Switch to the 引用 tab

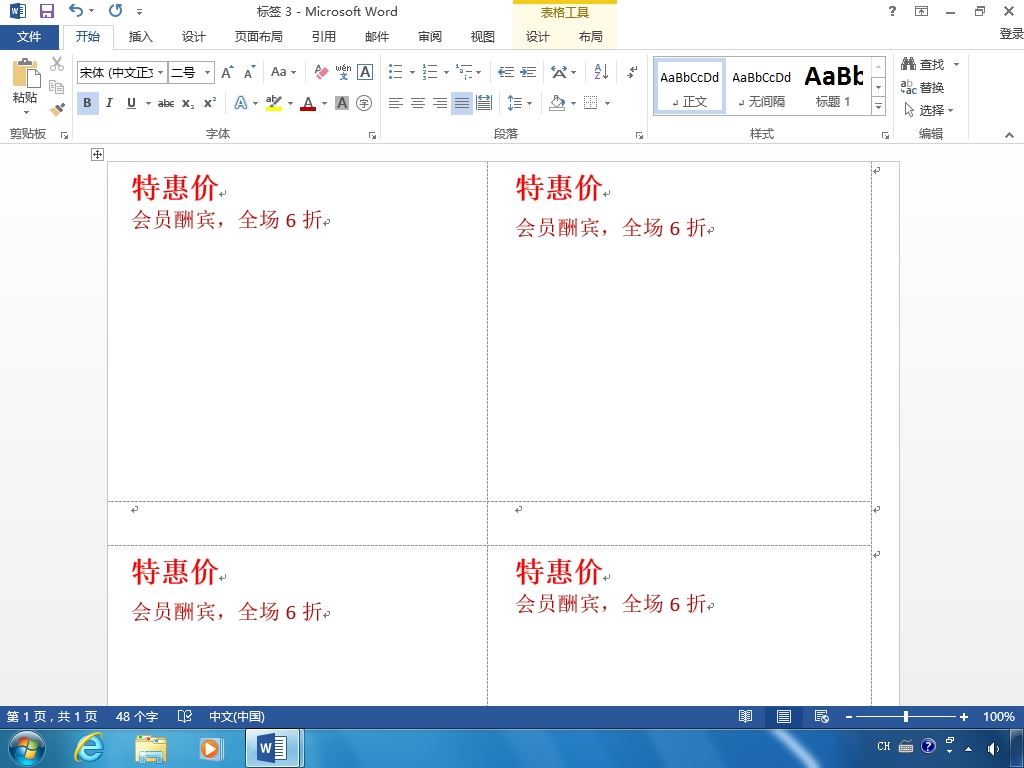pyautogui.click(x=323, y=37)
